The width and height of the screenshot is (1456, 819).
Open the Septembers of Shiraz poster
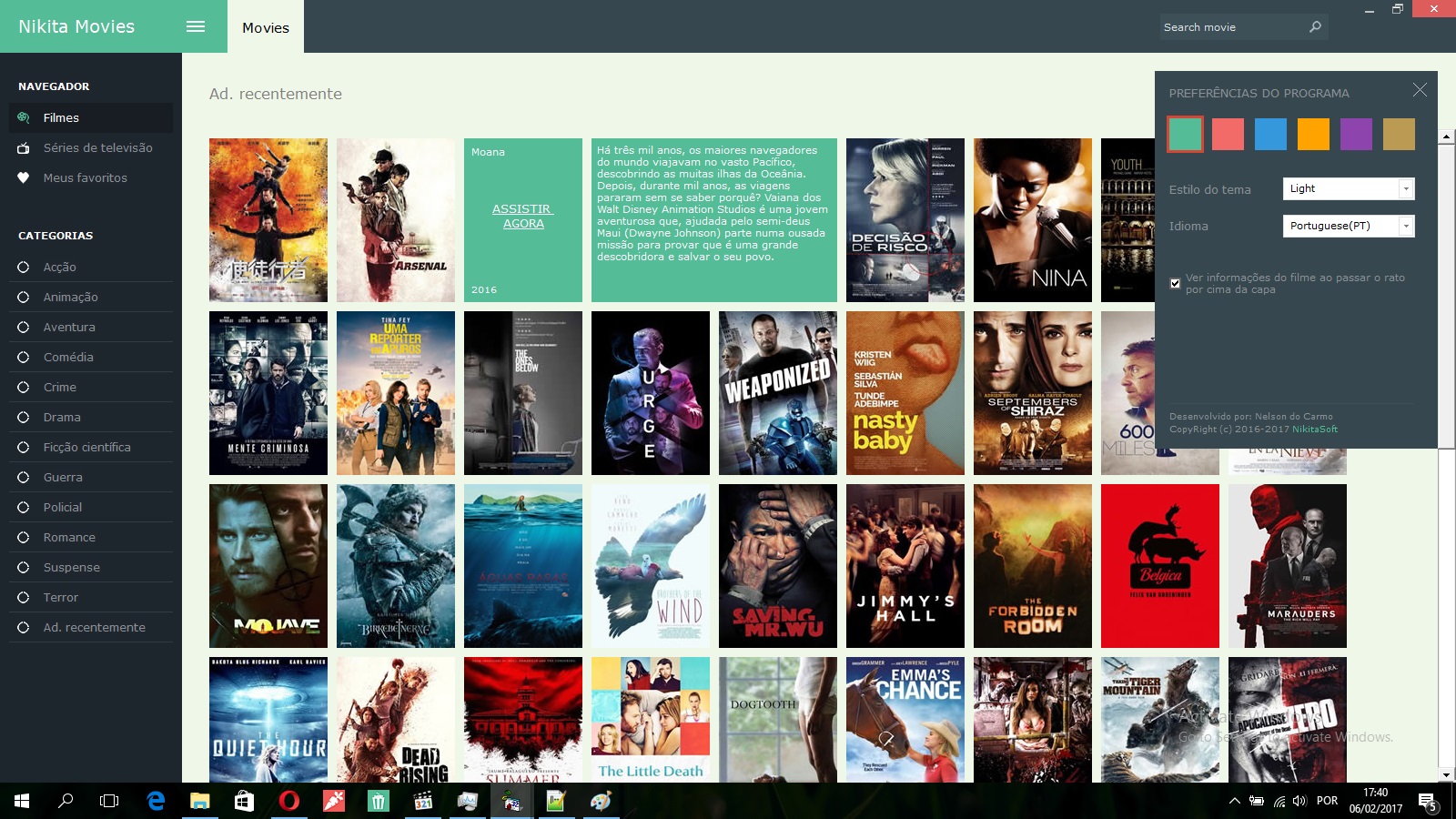1033,393
